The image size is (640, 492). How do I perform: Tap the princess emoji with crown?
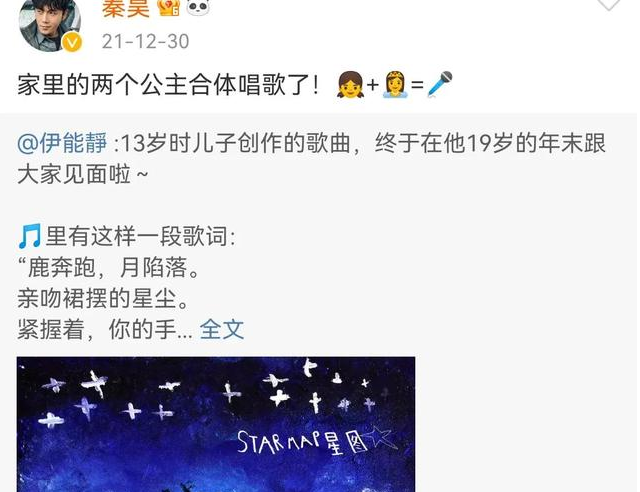click(x=395, y=85)
